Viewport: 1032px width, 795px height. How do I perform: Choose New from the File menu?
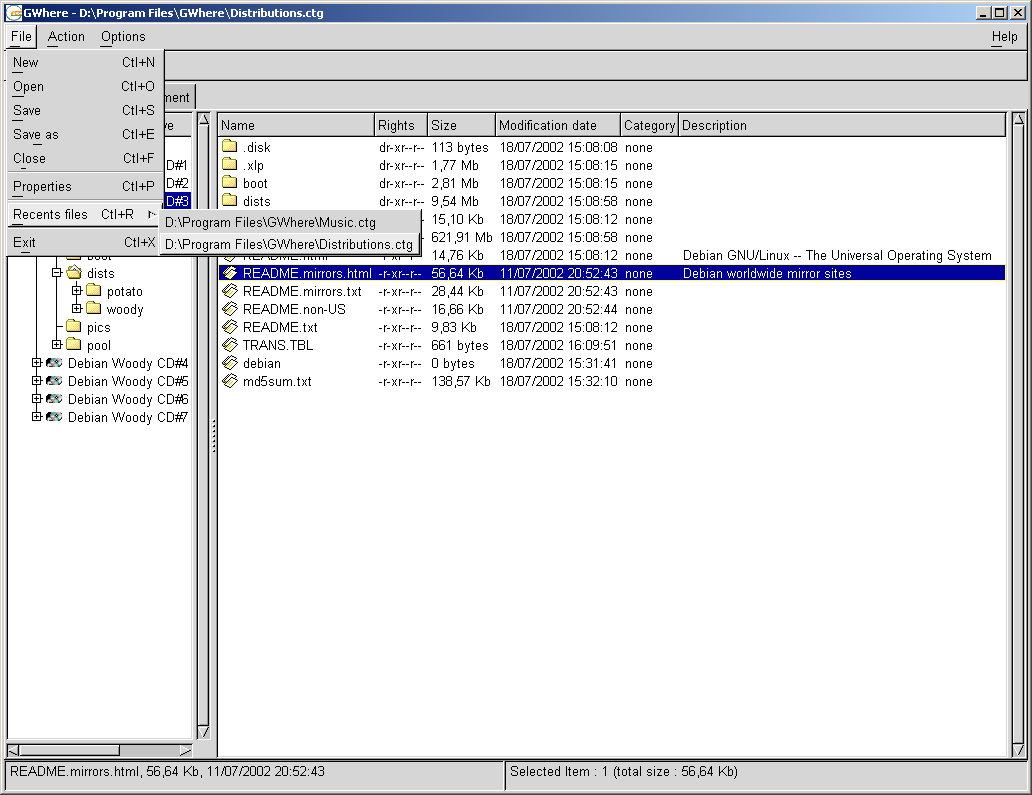[x=84, y=63]
